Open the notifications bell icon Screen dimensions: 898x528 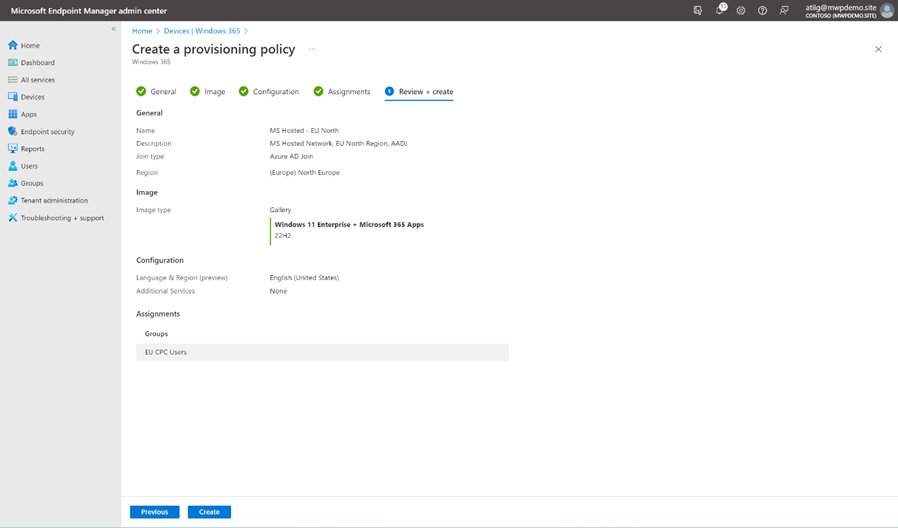pyautogui.click(x=719, y=10)
